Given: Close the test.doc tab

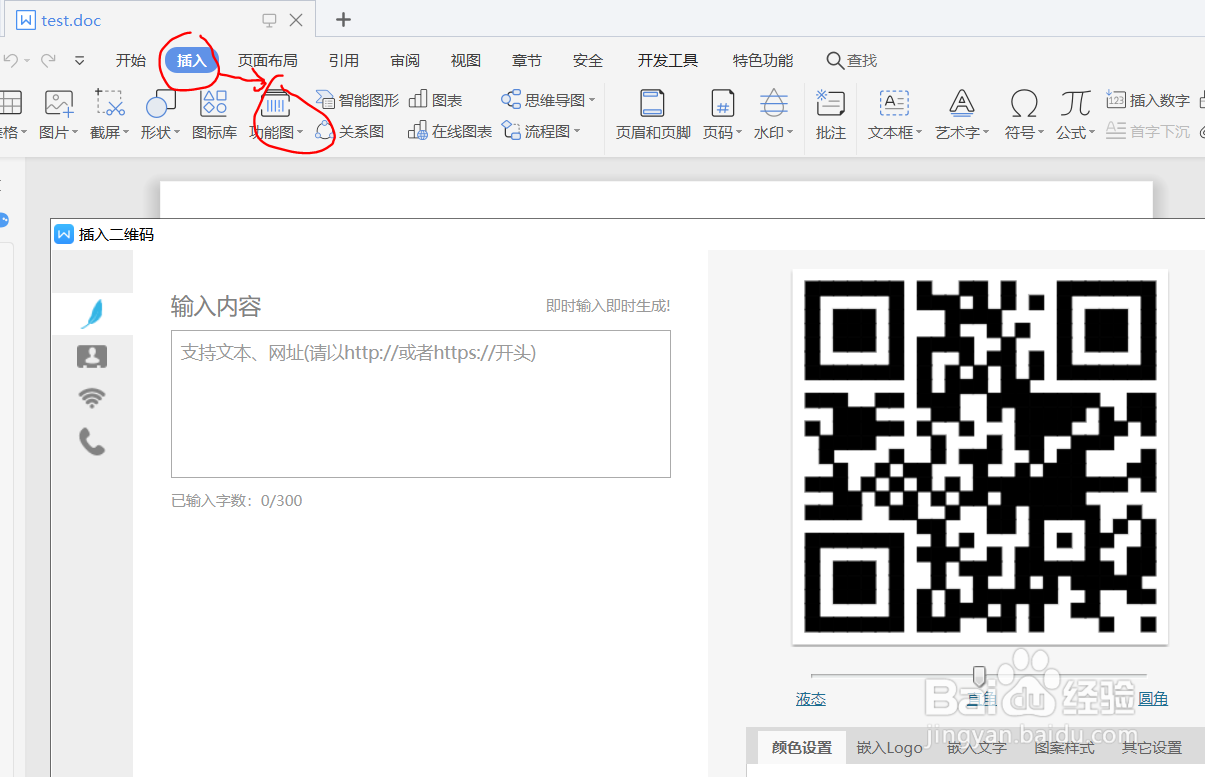Looking at the screenshot, I should tap(296, 20).
